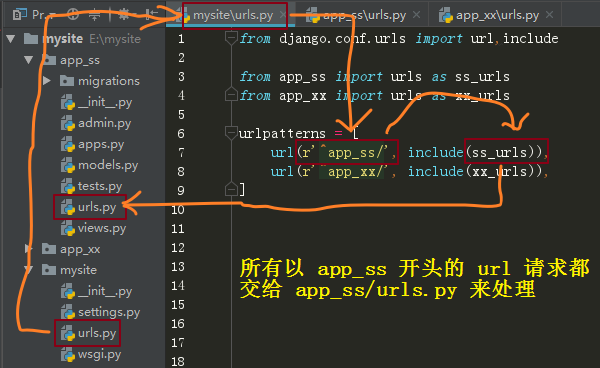
Task: Close the app_xx\urls.py tab
Action: (x=549, y=15)
